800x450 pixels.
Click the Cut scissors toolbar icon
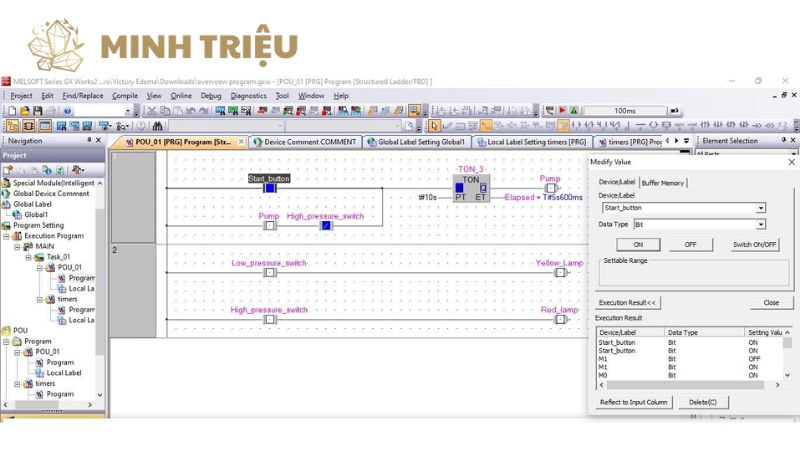click(x=152, y=111)
